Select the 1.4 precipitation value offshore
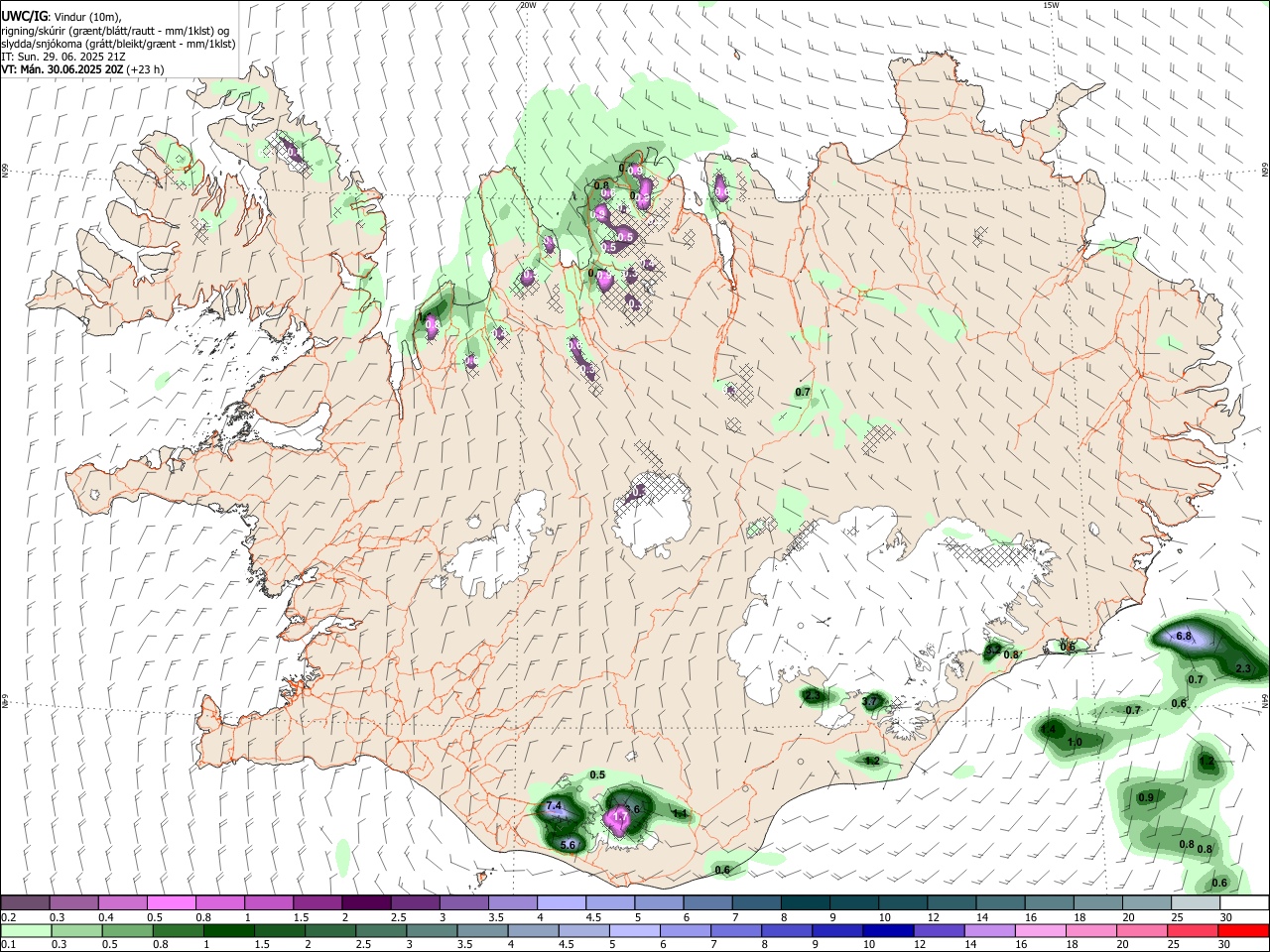 point(1049,730)
